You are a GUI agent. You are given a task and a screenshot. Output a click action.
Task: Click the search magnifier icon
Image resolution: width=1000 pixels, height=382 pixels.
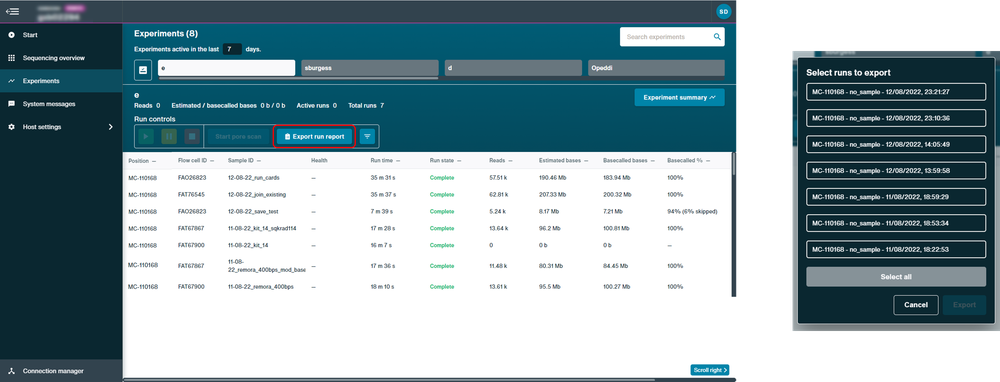coord(717,37)
